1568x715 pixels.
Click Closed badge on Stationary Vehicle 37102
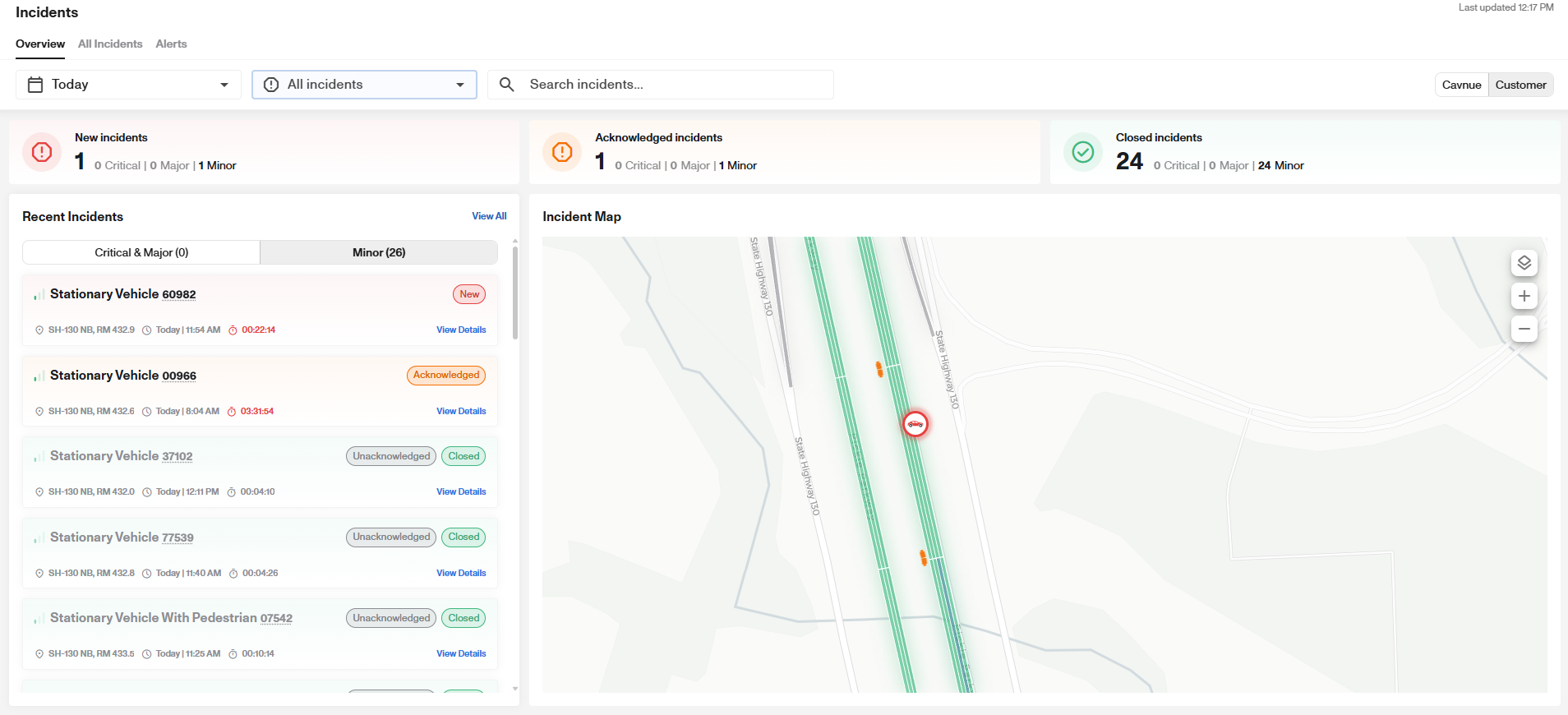(463, 456)
